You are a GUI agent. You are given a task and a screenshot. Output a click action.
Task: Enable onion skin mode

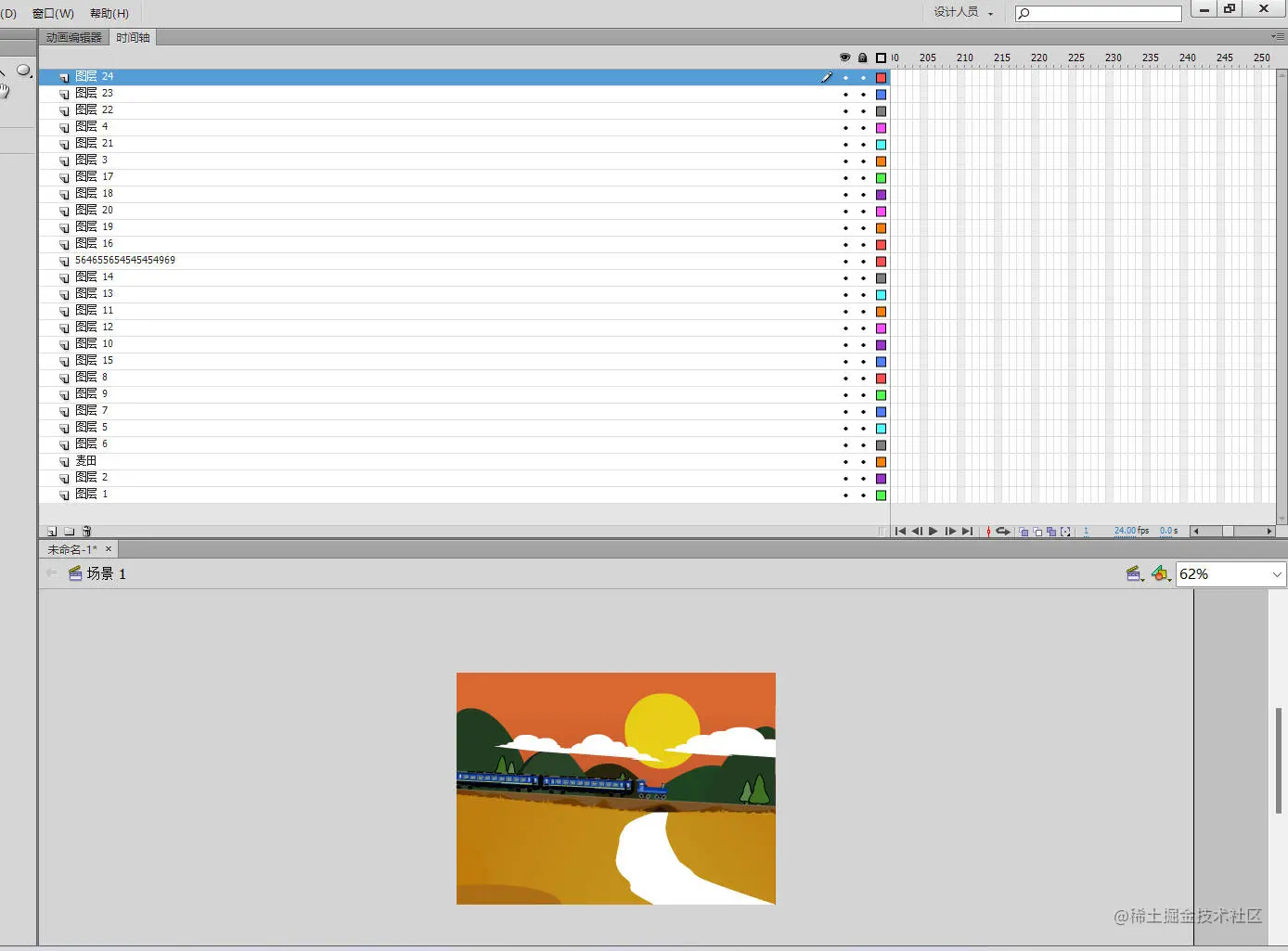[1023, 531]
